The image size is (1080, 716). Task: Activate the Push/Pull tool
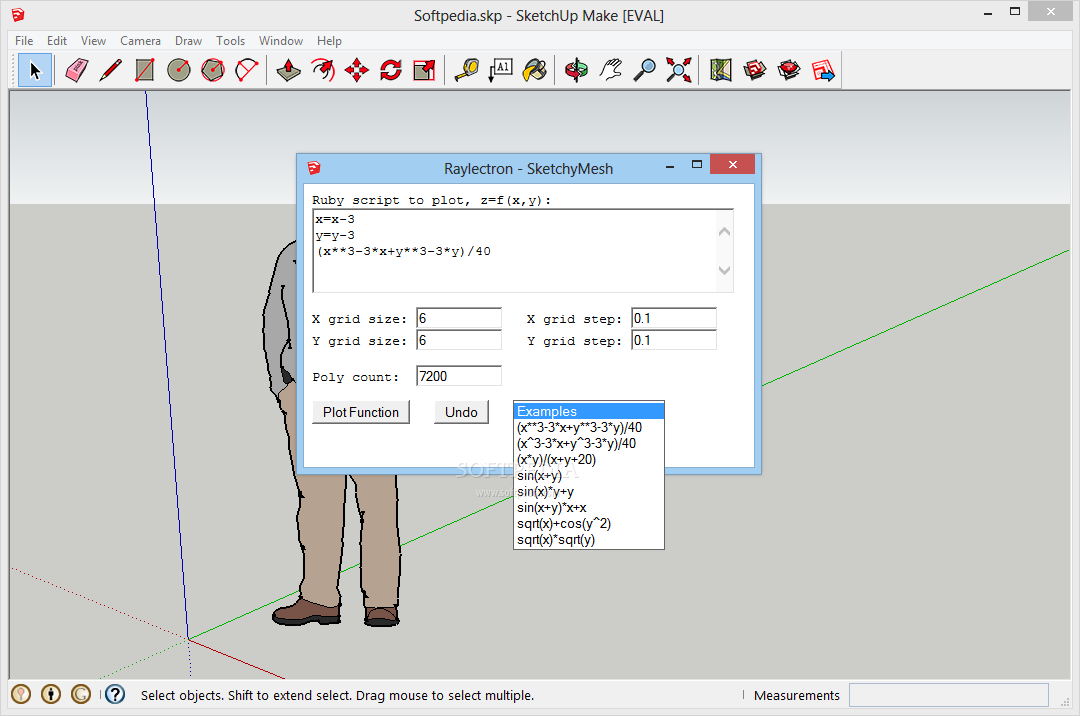pyautogui.click(x=289, y=70)
